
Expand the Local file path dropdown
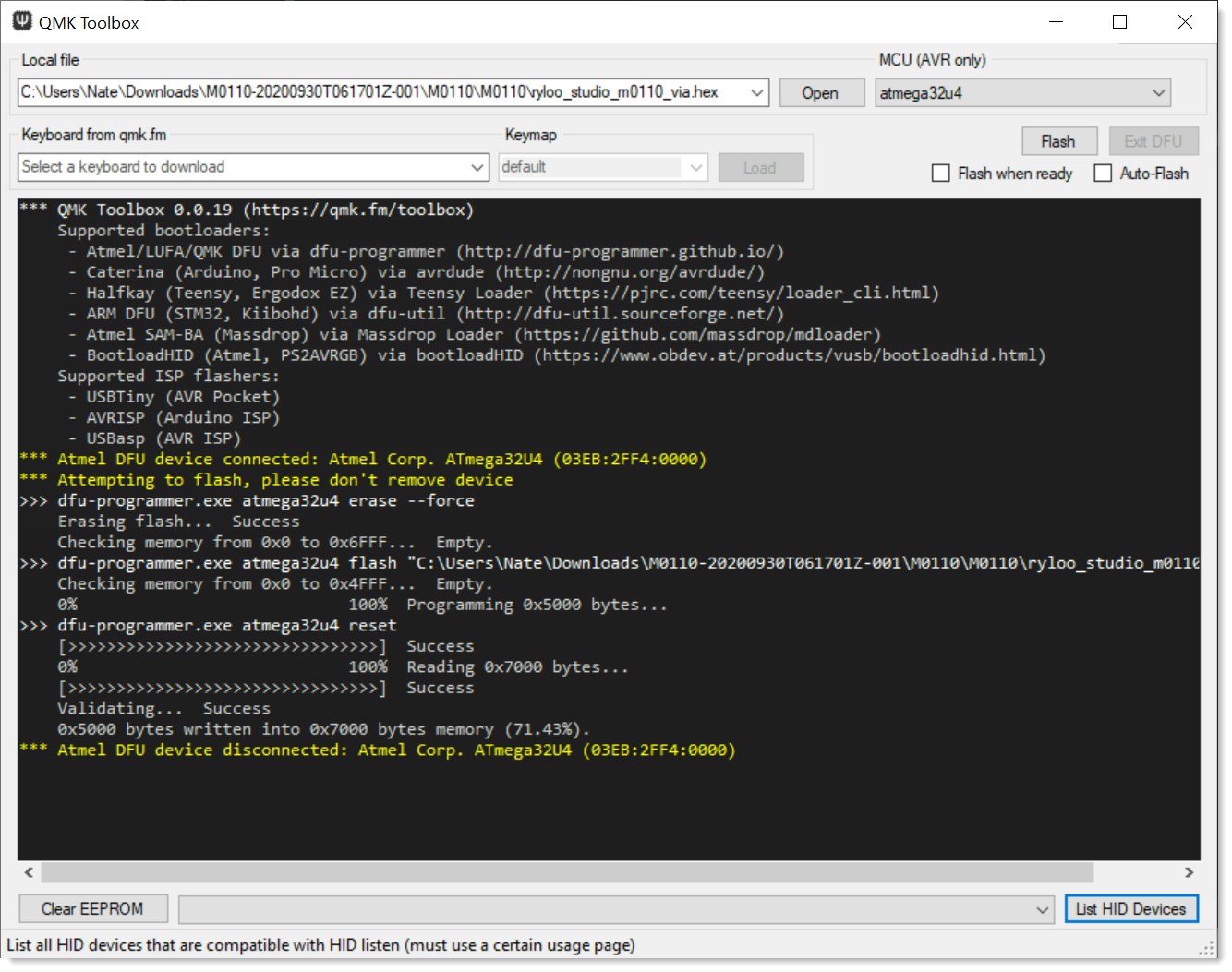click(x=756, y=92)
